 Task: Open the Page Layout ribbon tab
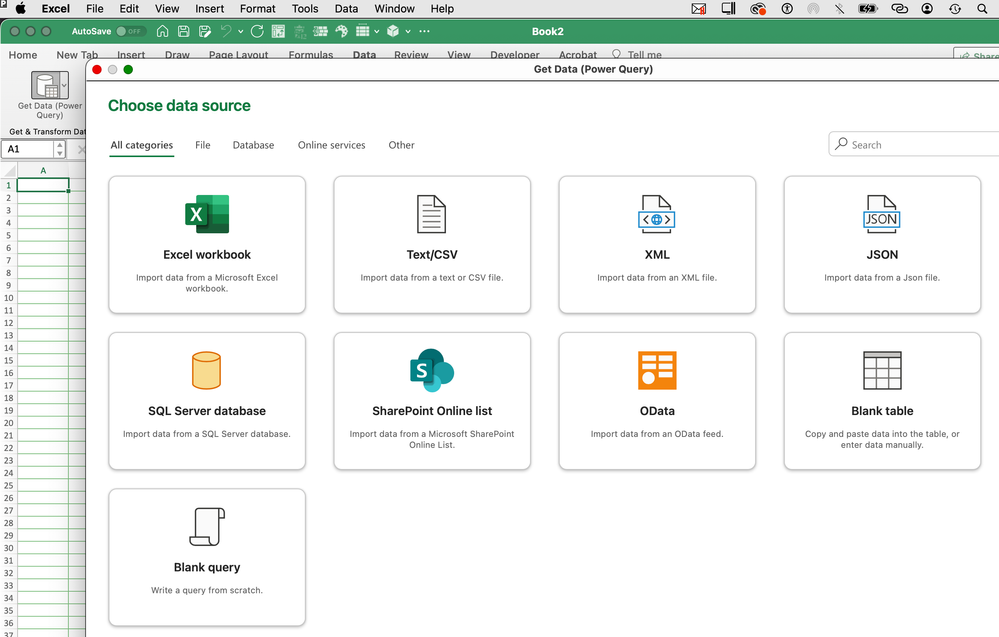(238, 55)
